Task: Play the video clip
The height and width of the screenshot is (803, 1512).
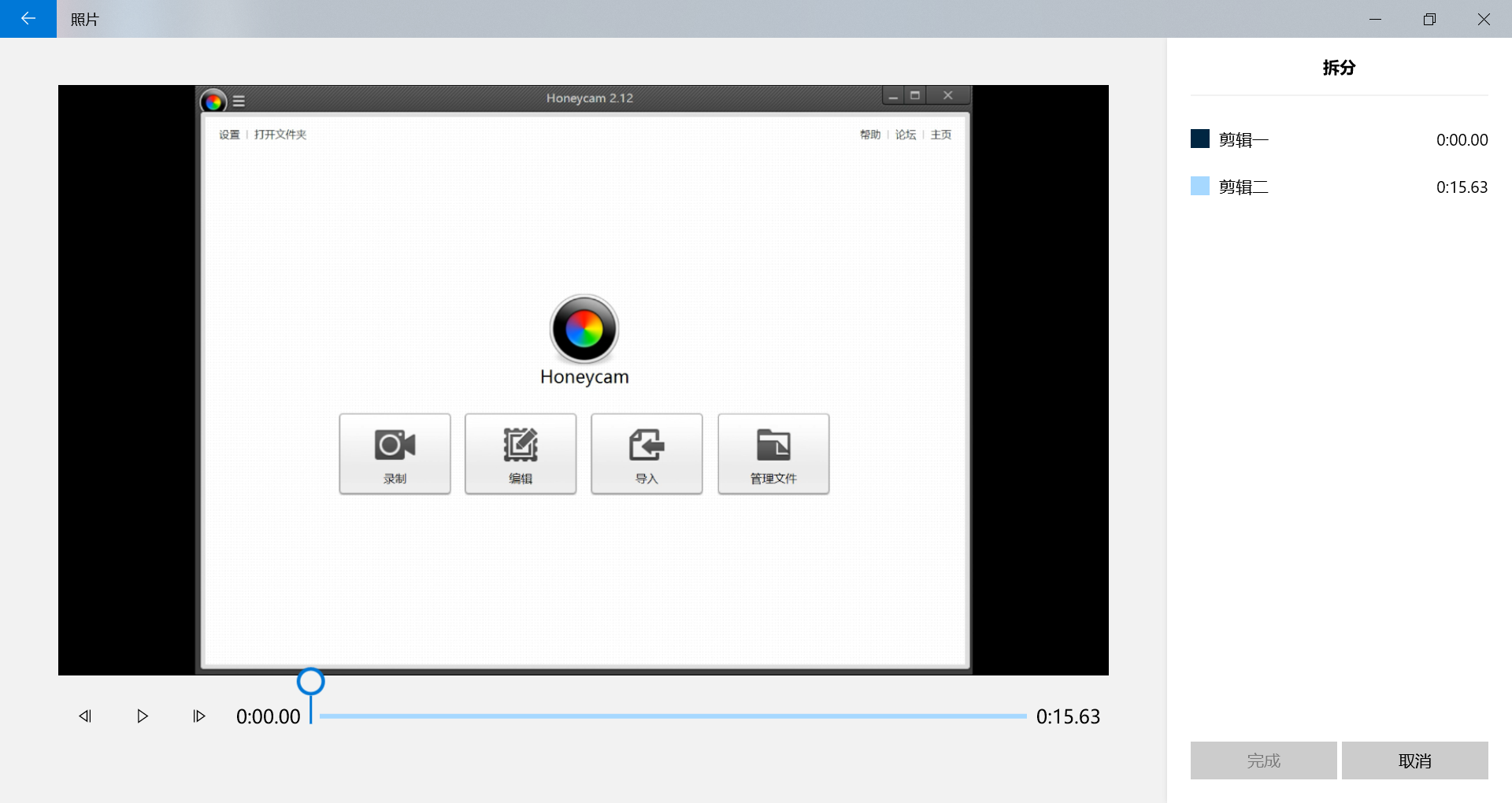Action: coord(143,716)
